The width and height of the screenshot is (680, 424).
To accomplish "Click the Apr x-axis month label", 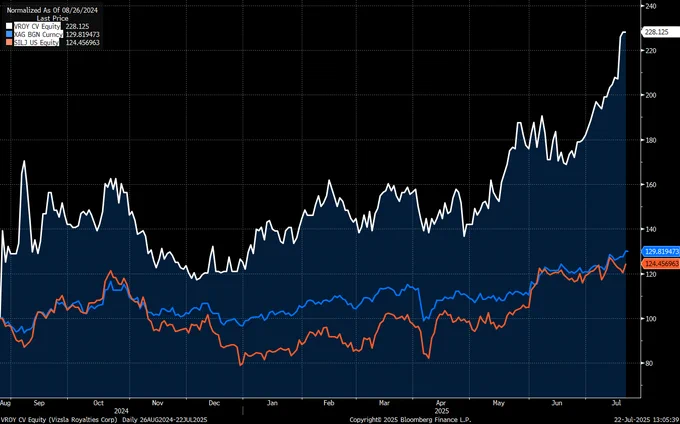I will click(x=440, y=403).
